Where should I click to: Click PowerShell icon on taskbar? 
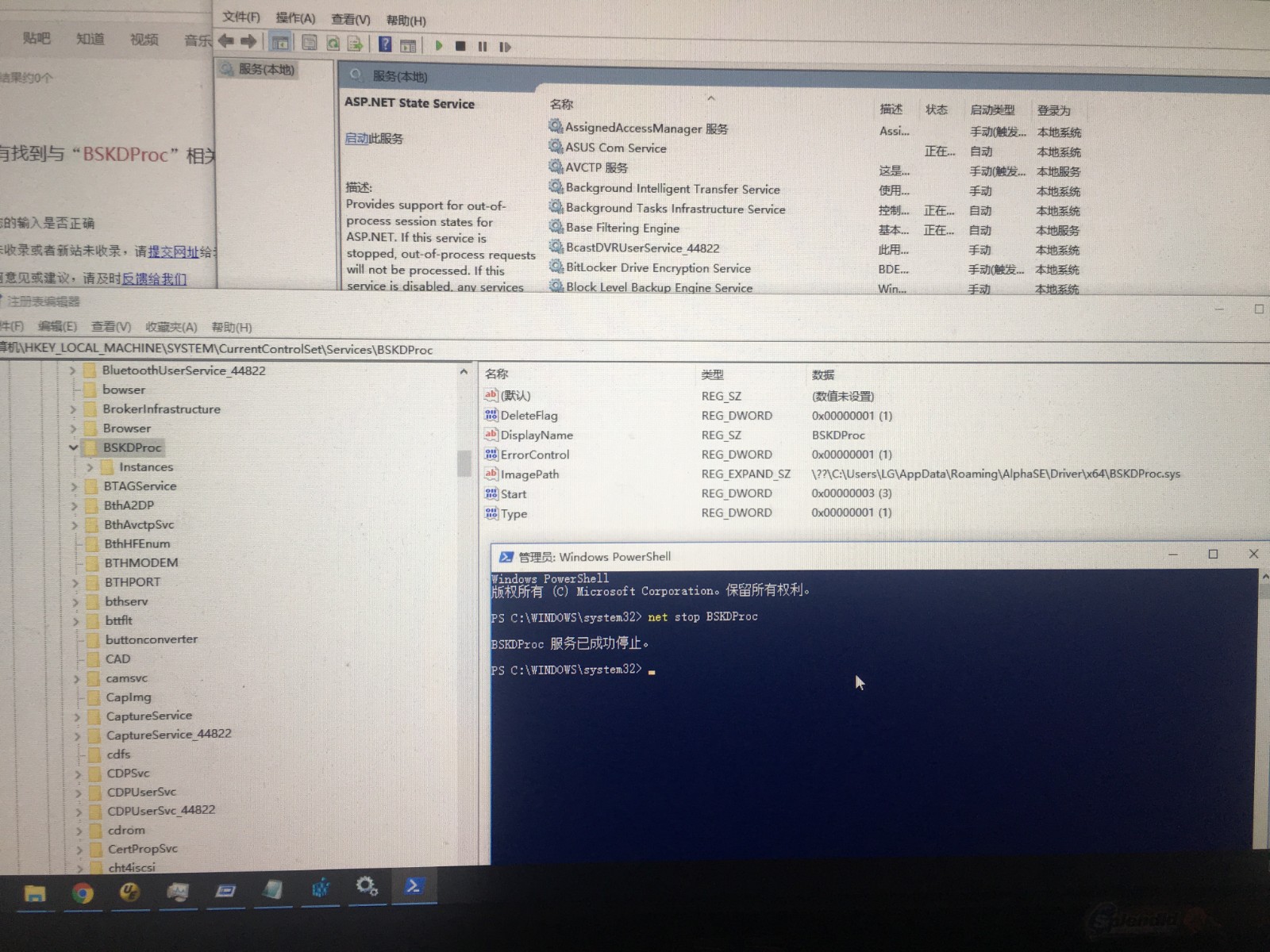(414, 886)
